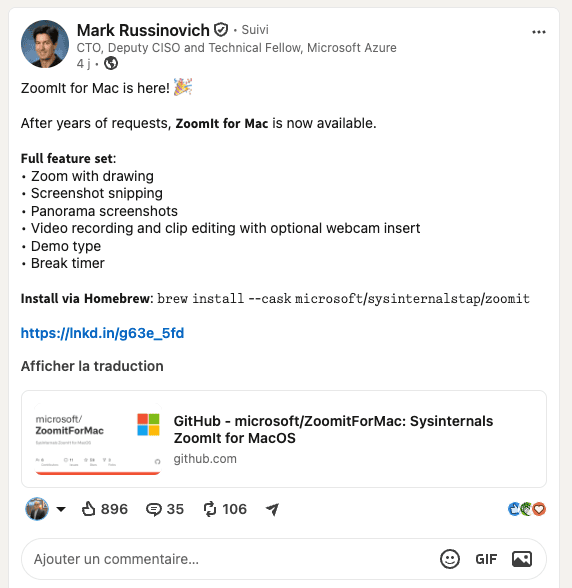Click the verified badge next to Mark Russinovich
Viewport: 572px width, 588px height.
pyautogui.click(x=221, y=30)
